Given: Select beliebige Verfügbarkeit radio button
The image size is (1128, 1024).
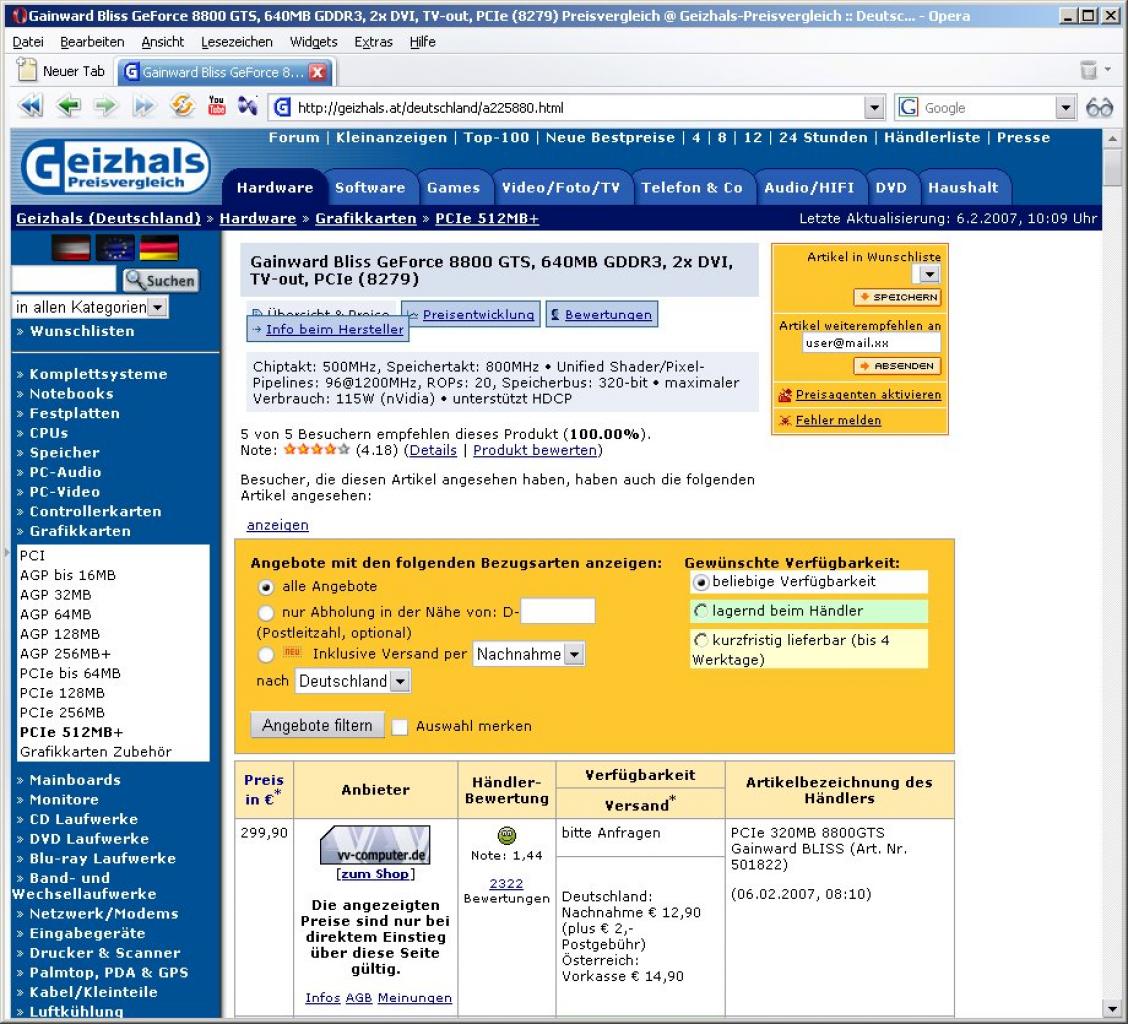Looking at the screenshot, I should click(701, 582).
